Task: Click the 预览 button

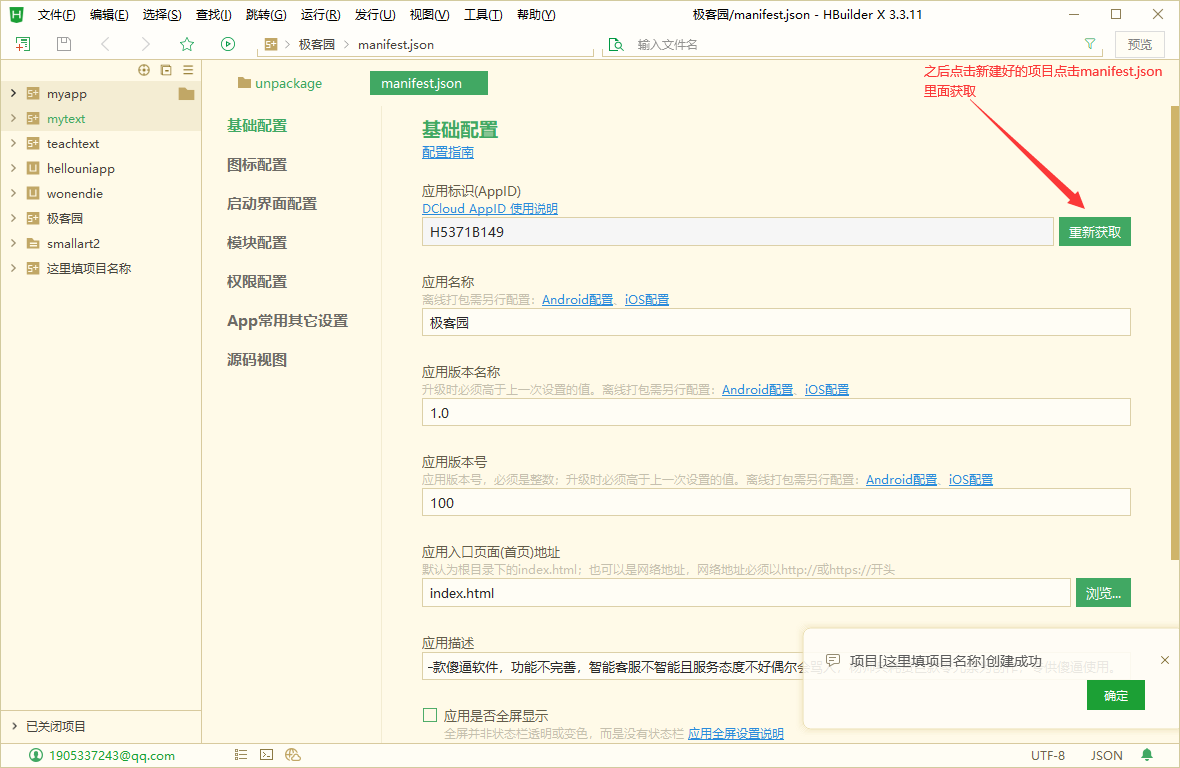Action: click(1139, 44)
